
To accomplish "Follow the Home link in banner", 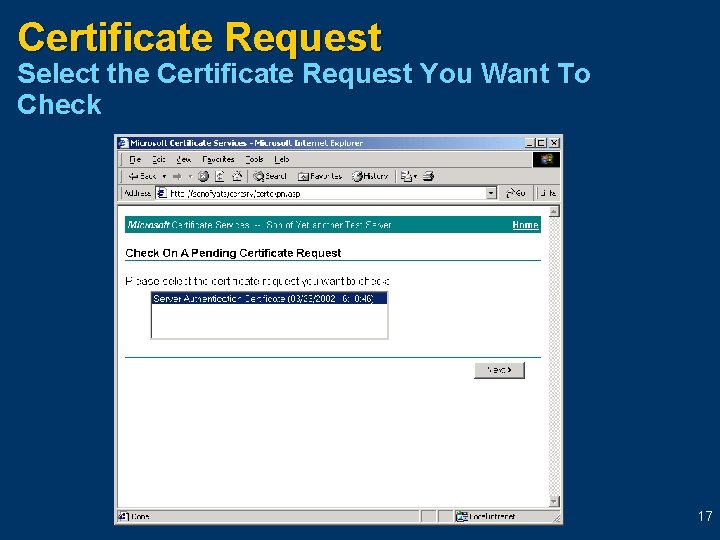I will pos(525,225).
